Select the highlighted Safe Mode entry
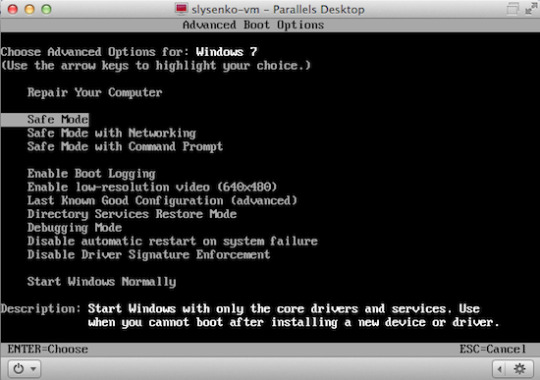This screenshot has width=540, height=380. pyautogui.click(x=45, y=120)
